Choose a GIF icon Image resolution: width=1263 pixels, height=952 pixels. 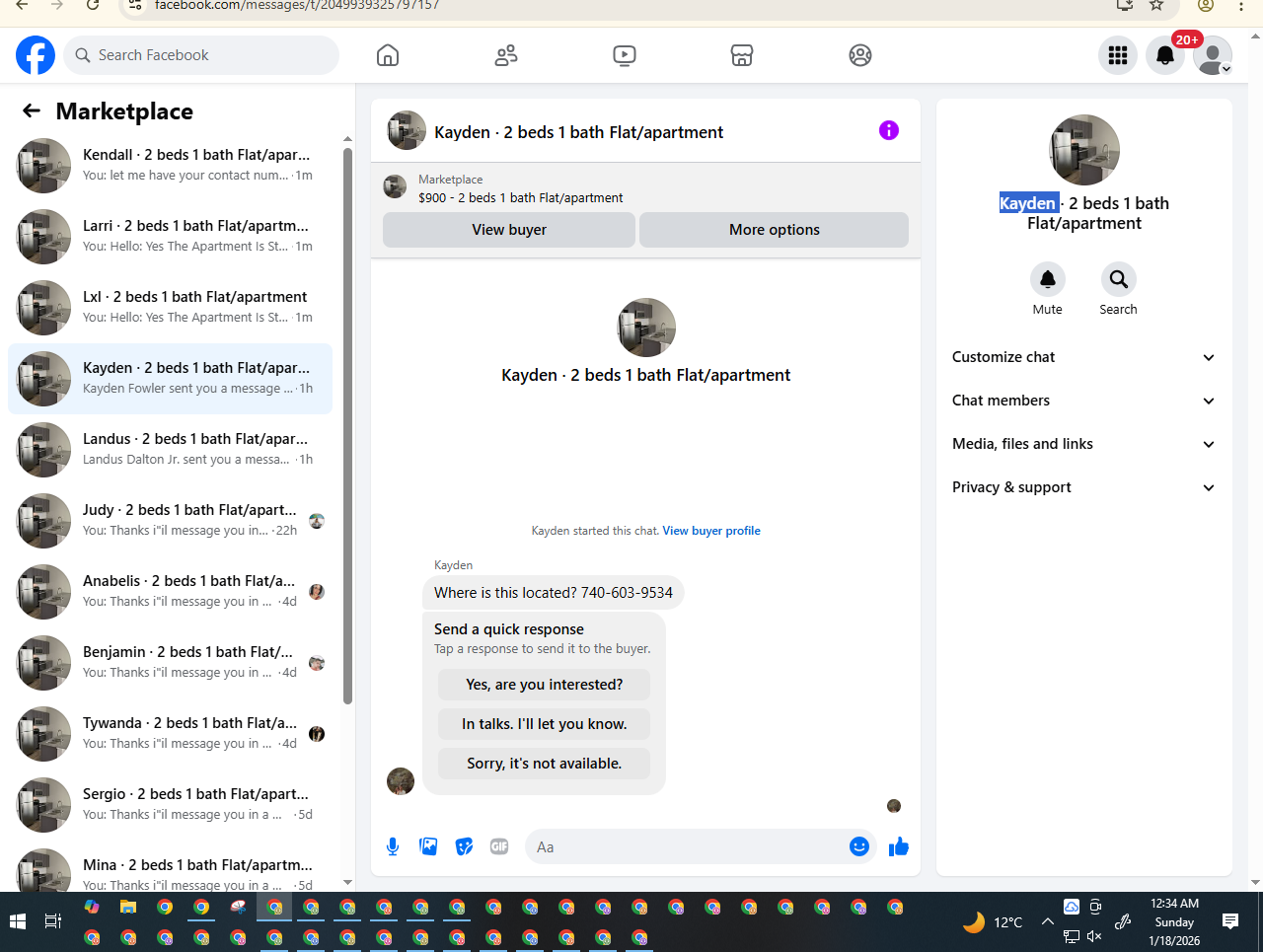[499, 846]
